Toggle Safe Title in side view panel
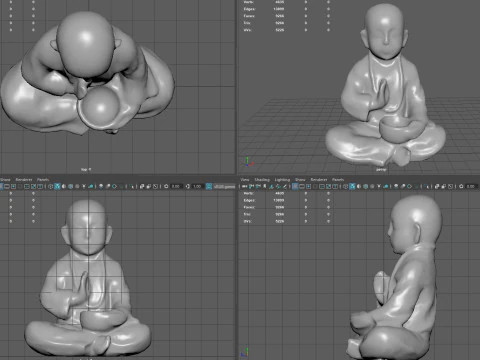480x360 pixels. point(335,186)
